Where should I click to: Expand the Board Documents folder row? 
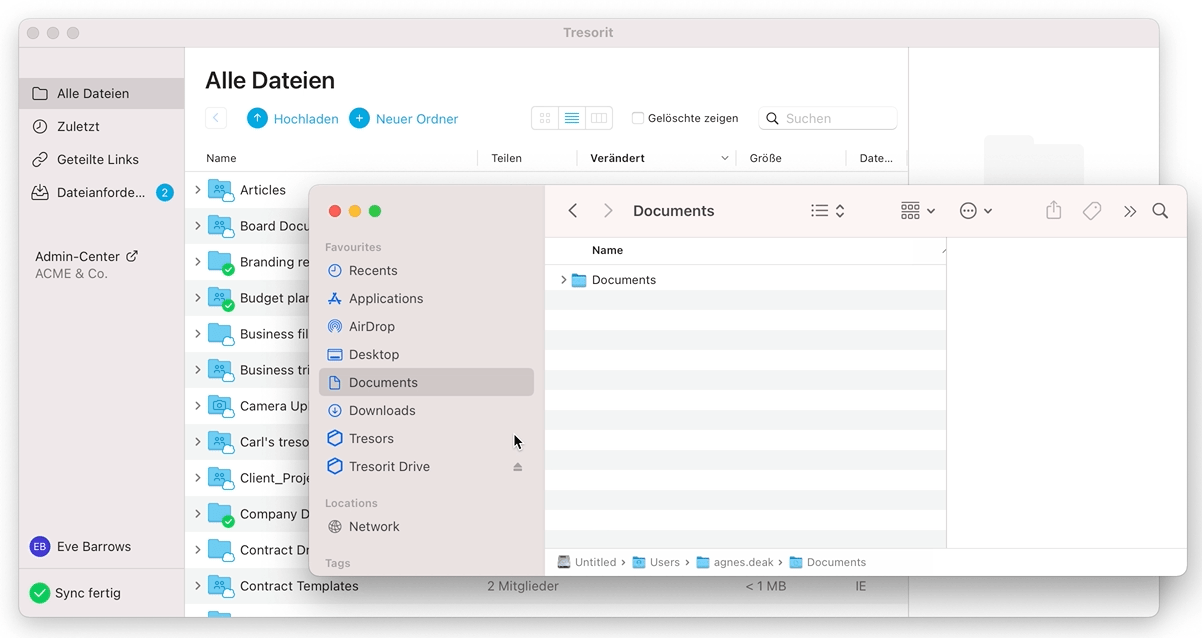(198, 226)
